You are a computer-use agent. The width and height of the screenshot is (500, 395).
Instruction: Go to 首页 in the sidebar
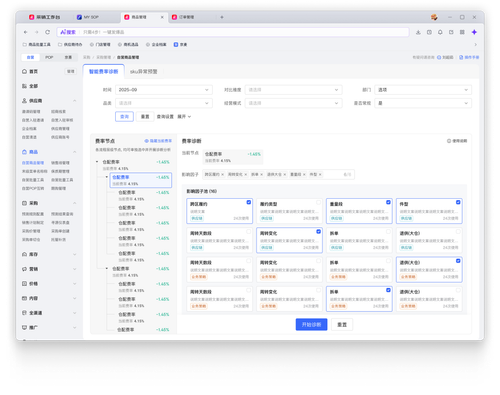click(x=30, y=71)
